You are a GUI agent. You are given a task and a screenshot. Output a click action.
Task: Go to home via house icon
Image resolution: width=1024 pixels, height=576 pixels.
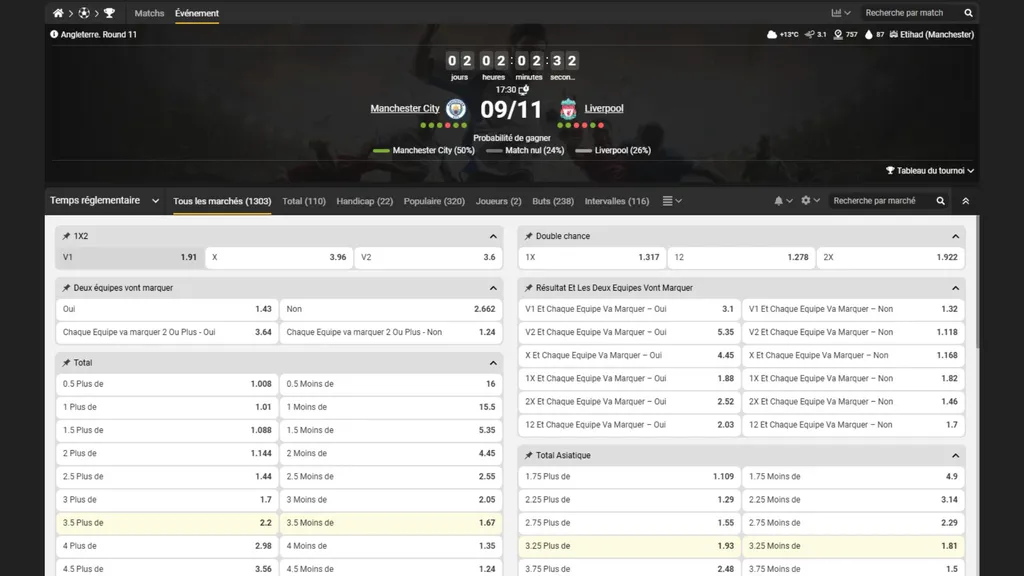(58, 13)
